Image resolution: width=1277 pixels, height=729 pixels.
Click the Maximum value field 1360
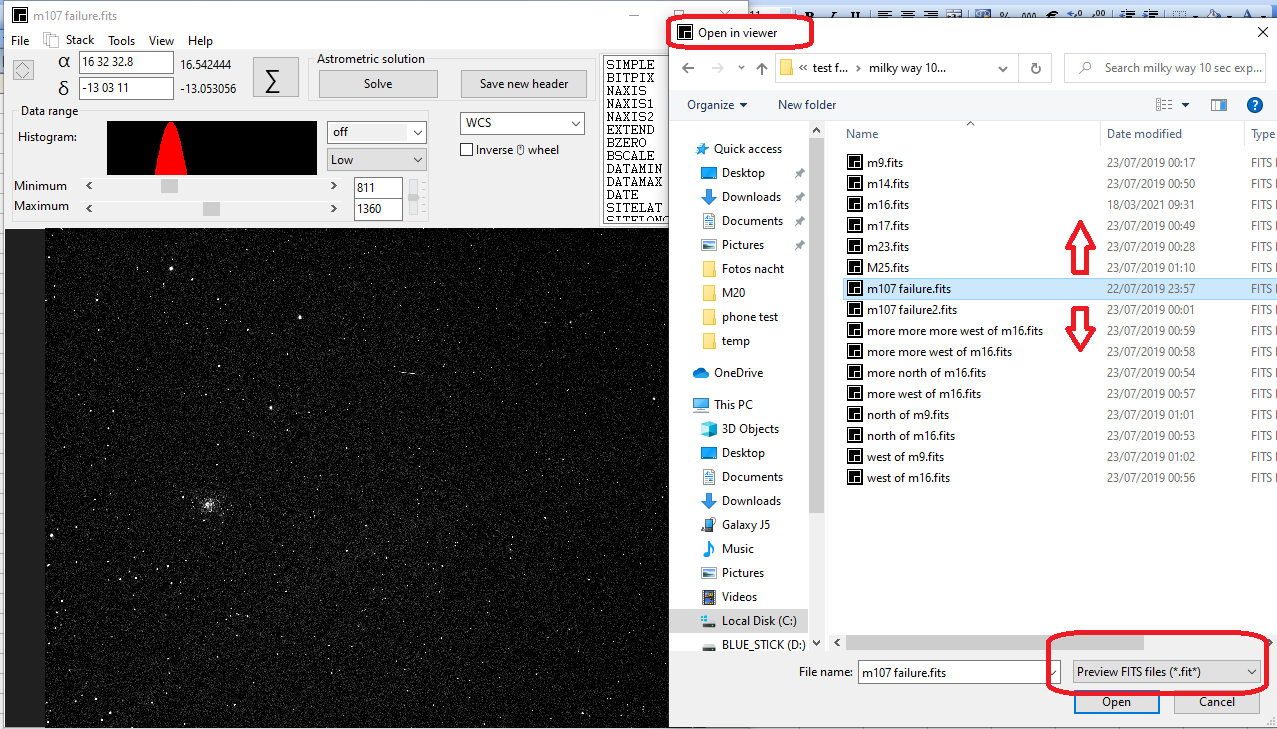pyautogui.click(x=378, y=209)
